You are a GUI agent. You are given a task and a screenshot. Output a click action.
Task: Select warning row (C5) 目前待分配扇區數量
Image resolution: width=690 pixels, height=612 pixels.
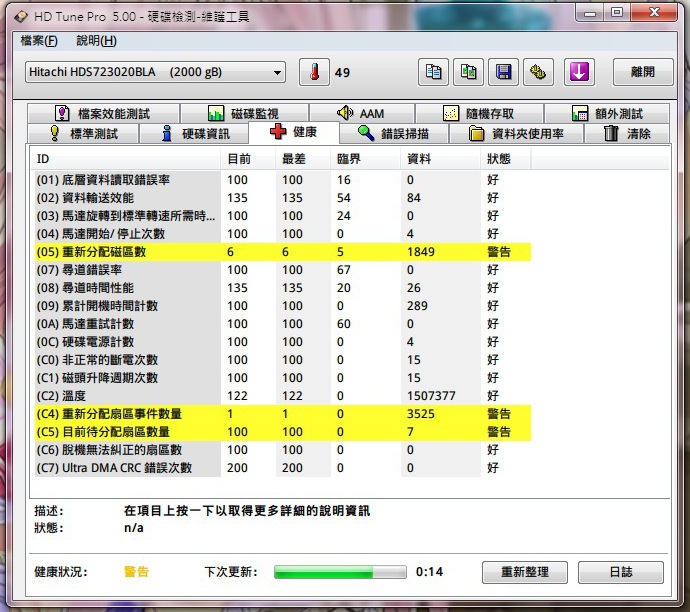(283, 432)
